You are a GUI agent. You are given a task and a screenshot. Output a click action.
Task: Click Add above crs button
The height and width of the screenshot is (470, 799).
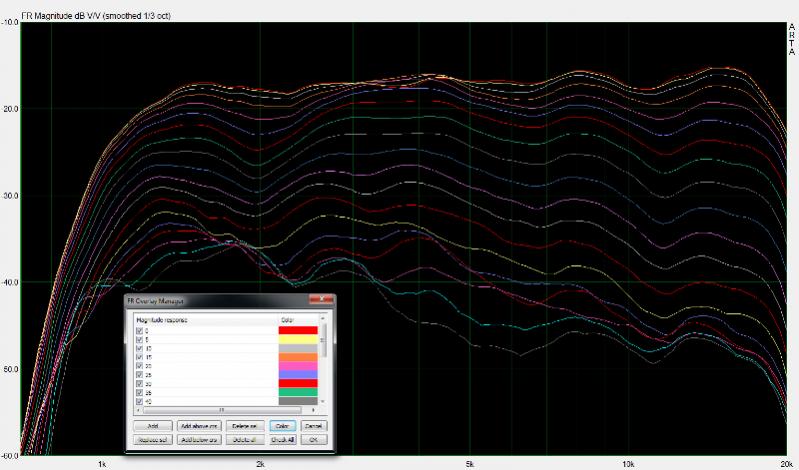pos(199,425)
